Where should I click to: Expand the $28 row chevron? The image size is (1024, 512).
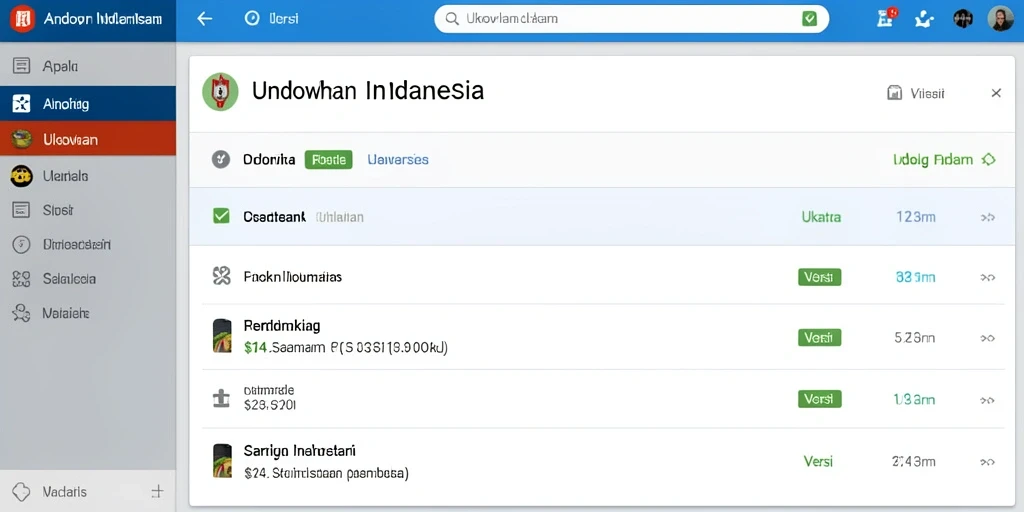987,400
